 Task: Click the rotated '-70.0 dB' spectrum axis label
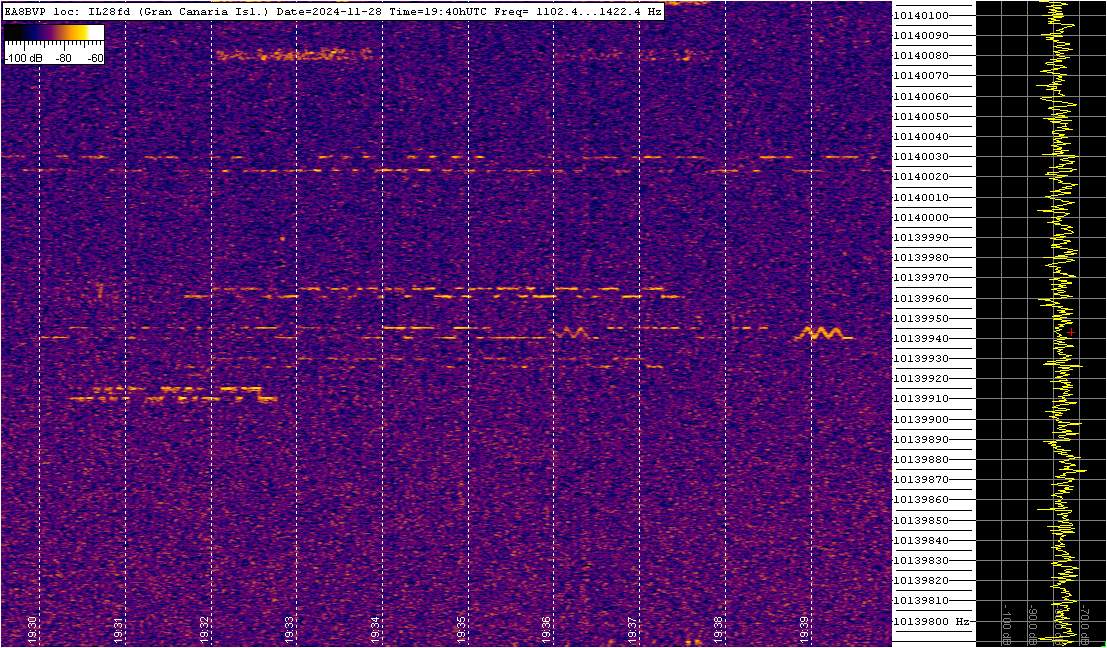pos(1084,625)
